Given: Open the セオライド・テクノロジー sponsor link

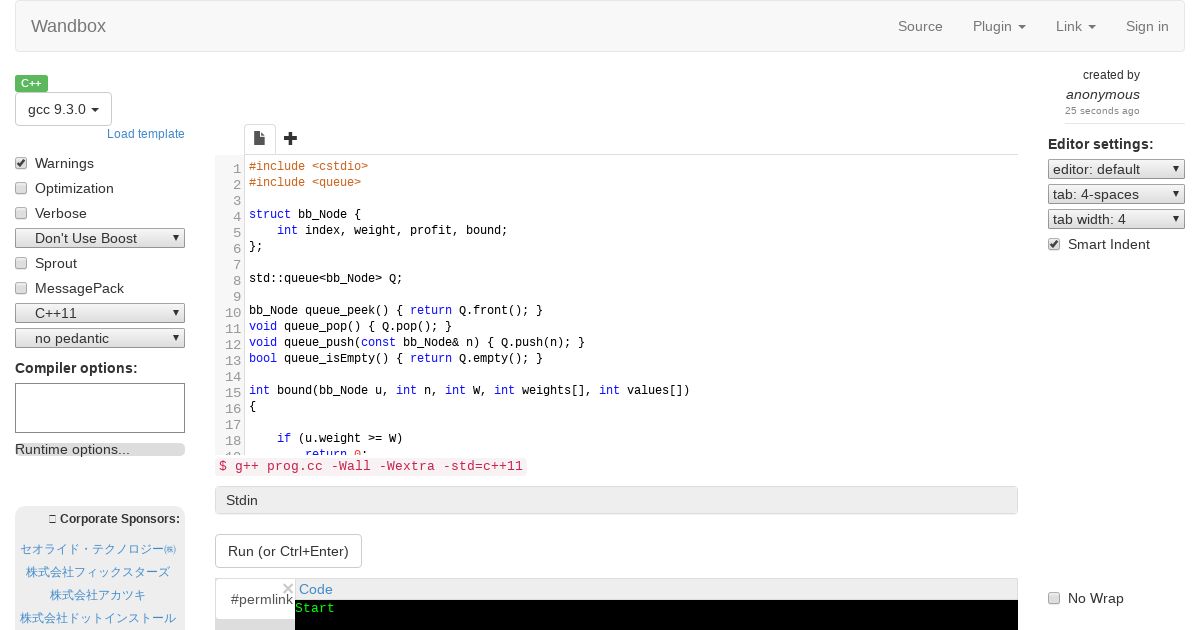Looking at the screenshot, I should pos(98,549).
